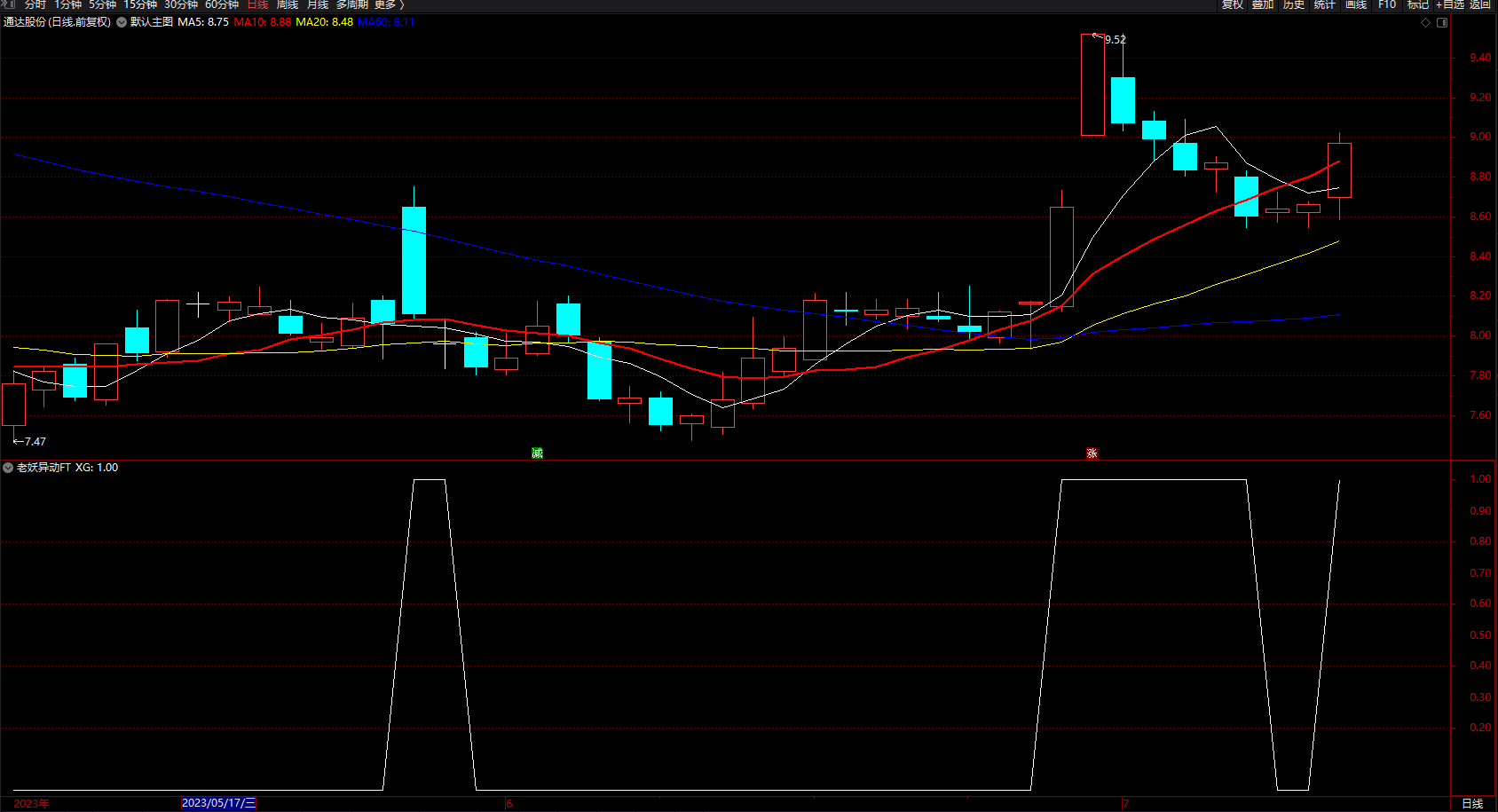This screenshot has width=1498, height=812.
Task: Select the 30分钟 period tab
Action: [181, 4]
